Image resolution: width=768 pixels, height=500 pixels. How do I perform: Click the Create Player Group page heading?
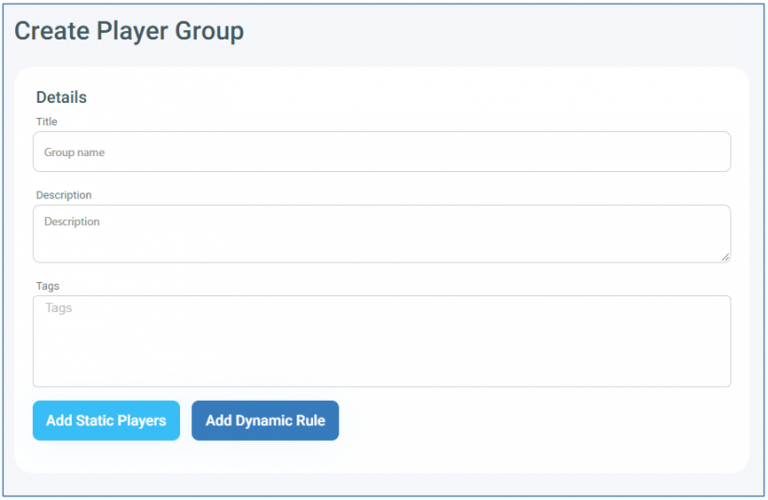click(129, 31)
